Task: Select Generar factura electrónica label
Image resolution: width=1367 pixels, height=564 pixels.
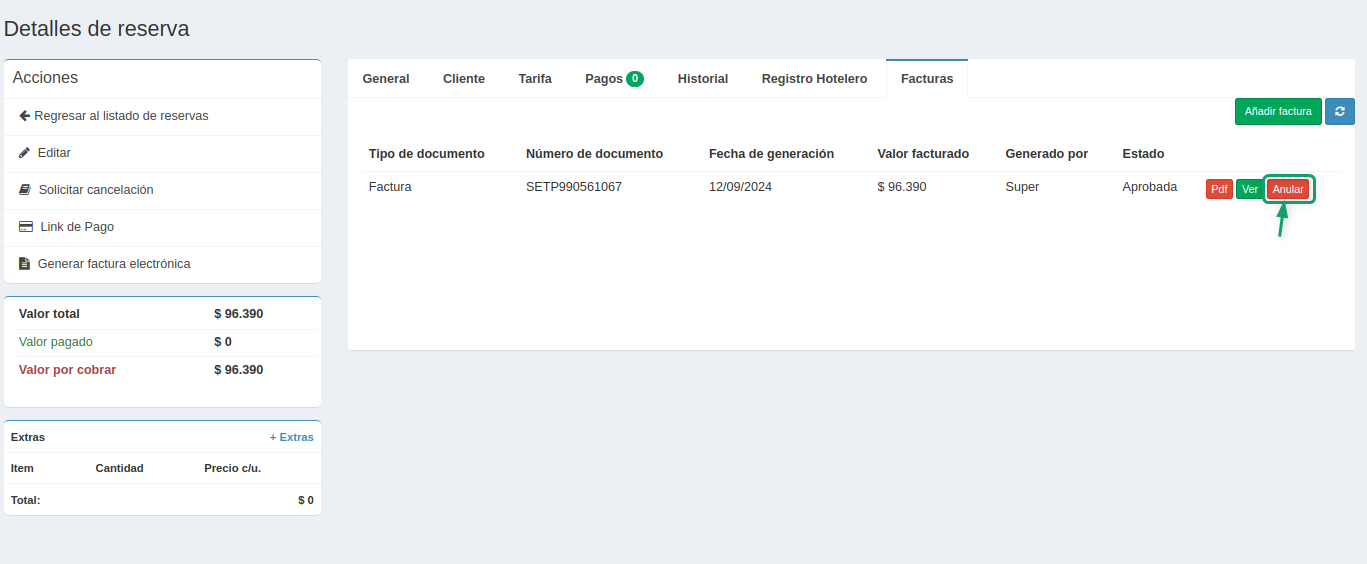Action: (x=114, y=264)
